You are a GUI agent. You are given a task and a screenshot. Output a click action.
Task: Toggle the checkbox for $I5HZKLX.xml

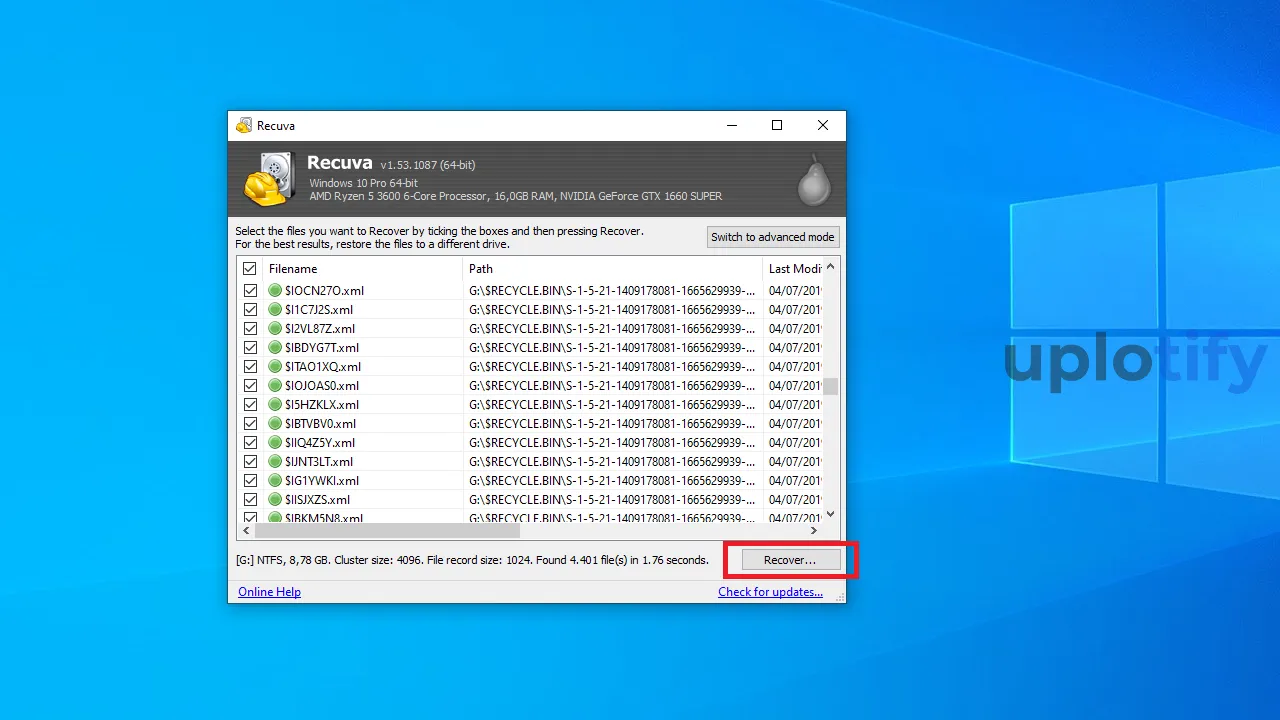click(250, 405)
